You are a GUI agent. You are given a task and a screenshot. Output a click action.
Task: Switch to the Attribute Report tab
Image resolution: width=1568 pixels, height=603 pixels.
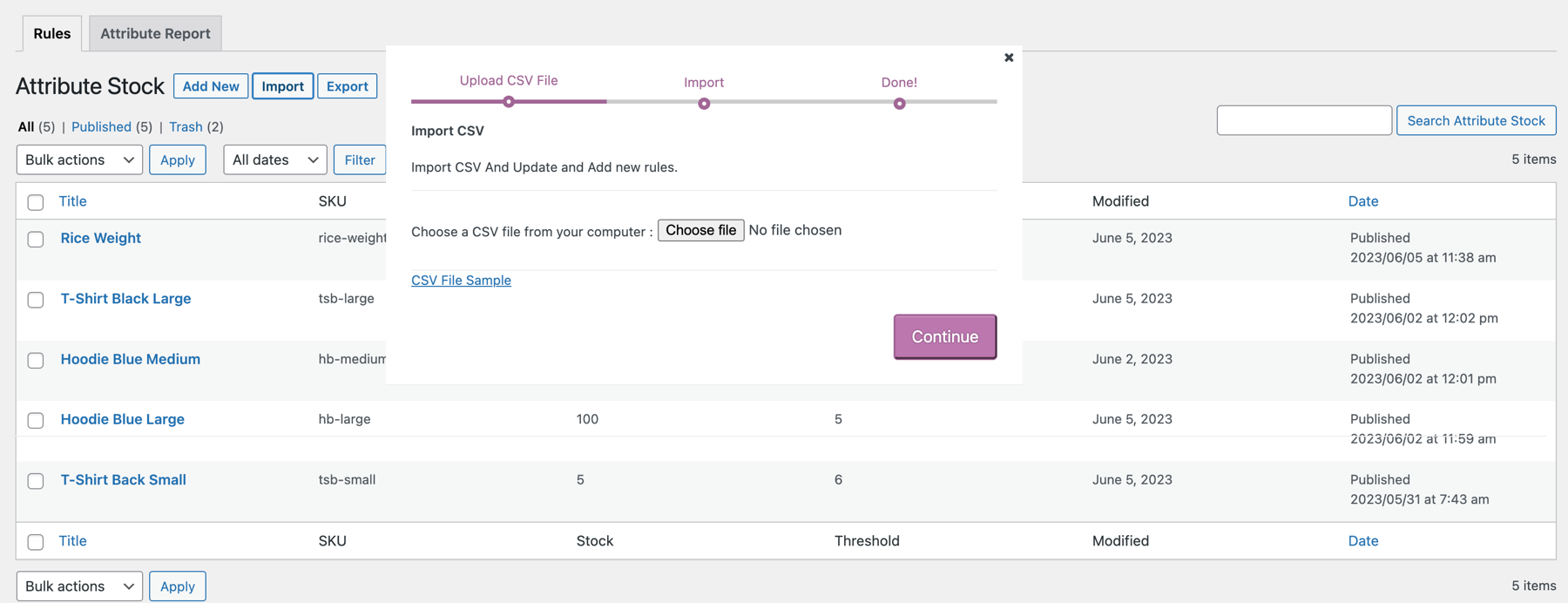tap(154, 33)
